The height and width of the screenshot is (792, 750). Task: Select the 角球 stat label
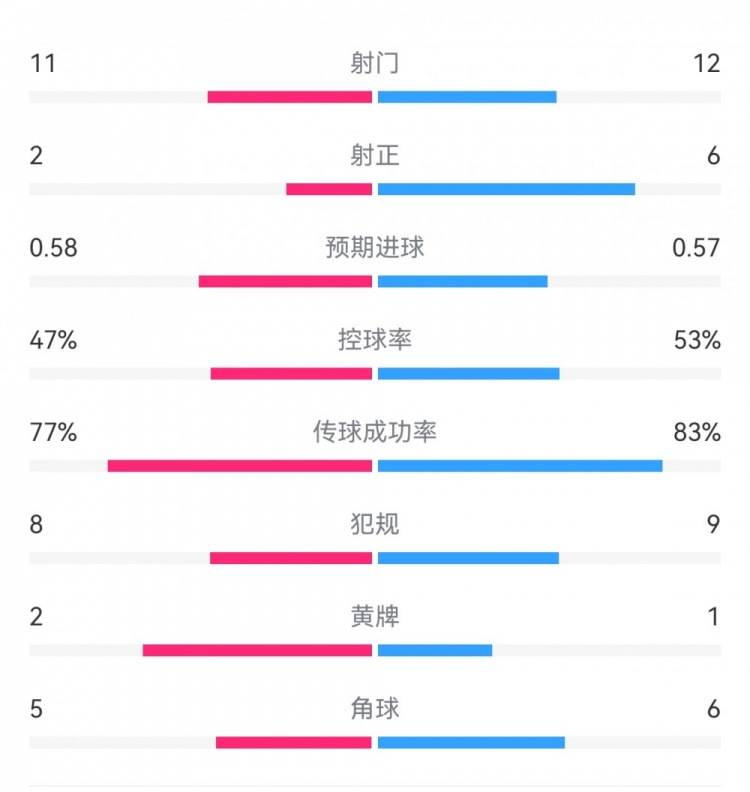tap(375, 708)
